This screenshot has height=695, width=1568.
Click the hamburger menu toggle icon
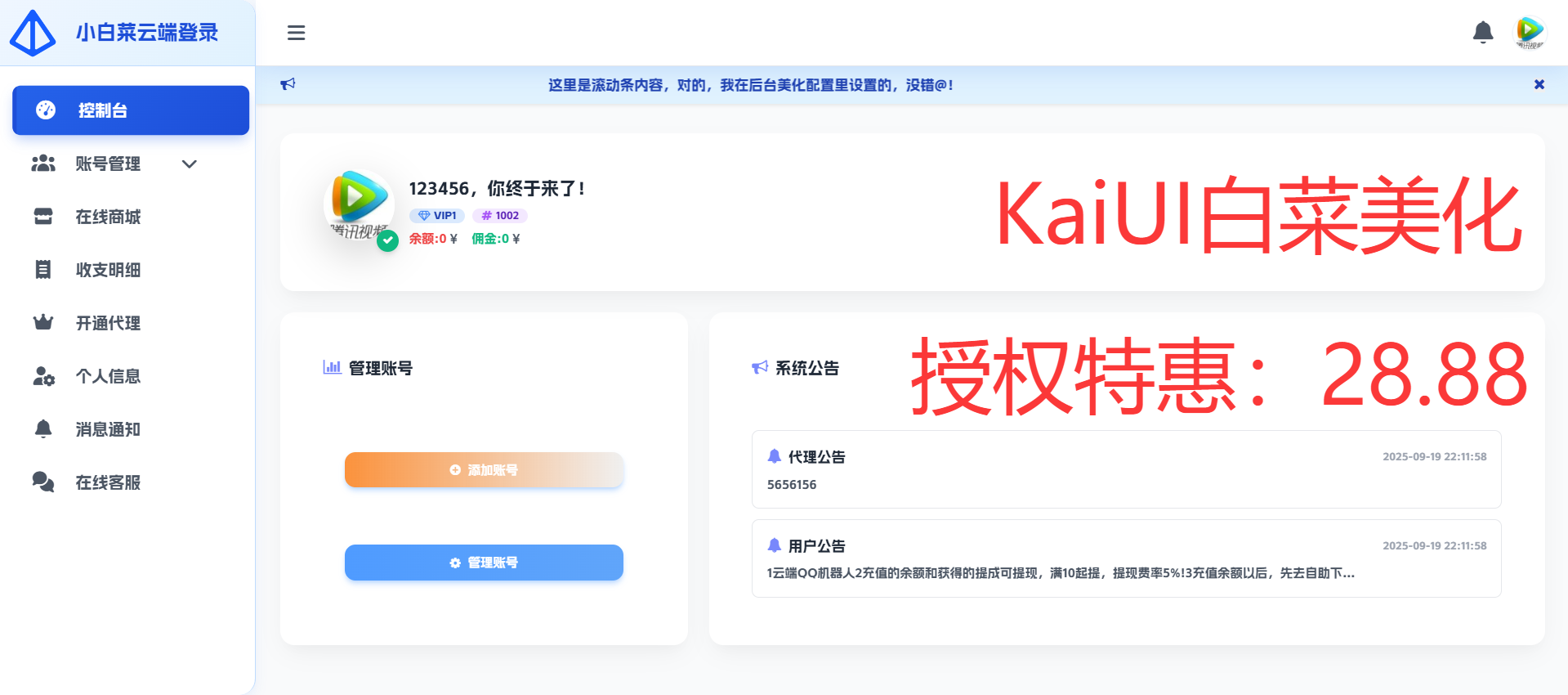[296, 33]
